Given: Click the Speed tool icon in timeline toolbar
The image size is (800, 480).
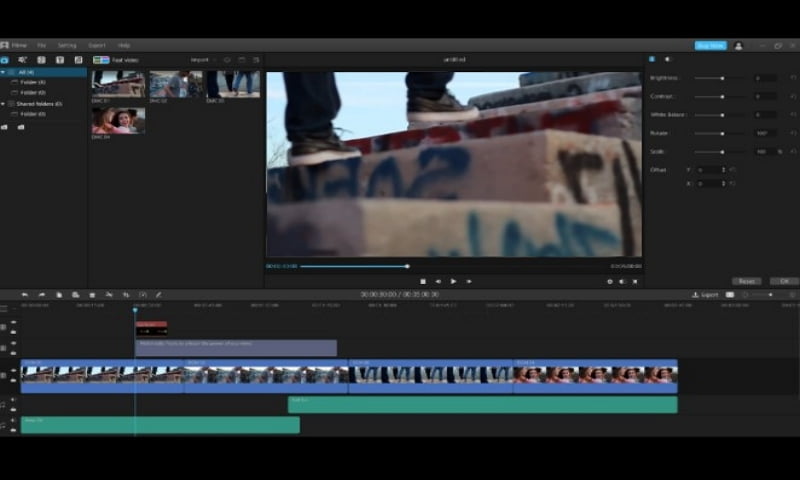Looking at the screenshot, I should 143,295.
